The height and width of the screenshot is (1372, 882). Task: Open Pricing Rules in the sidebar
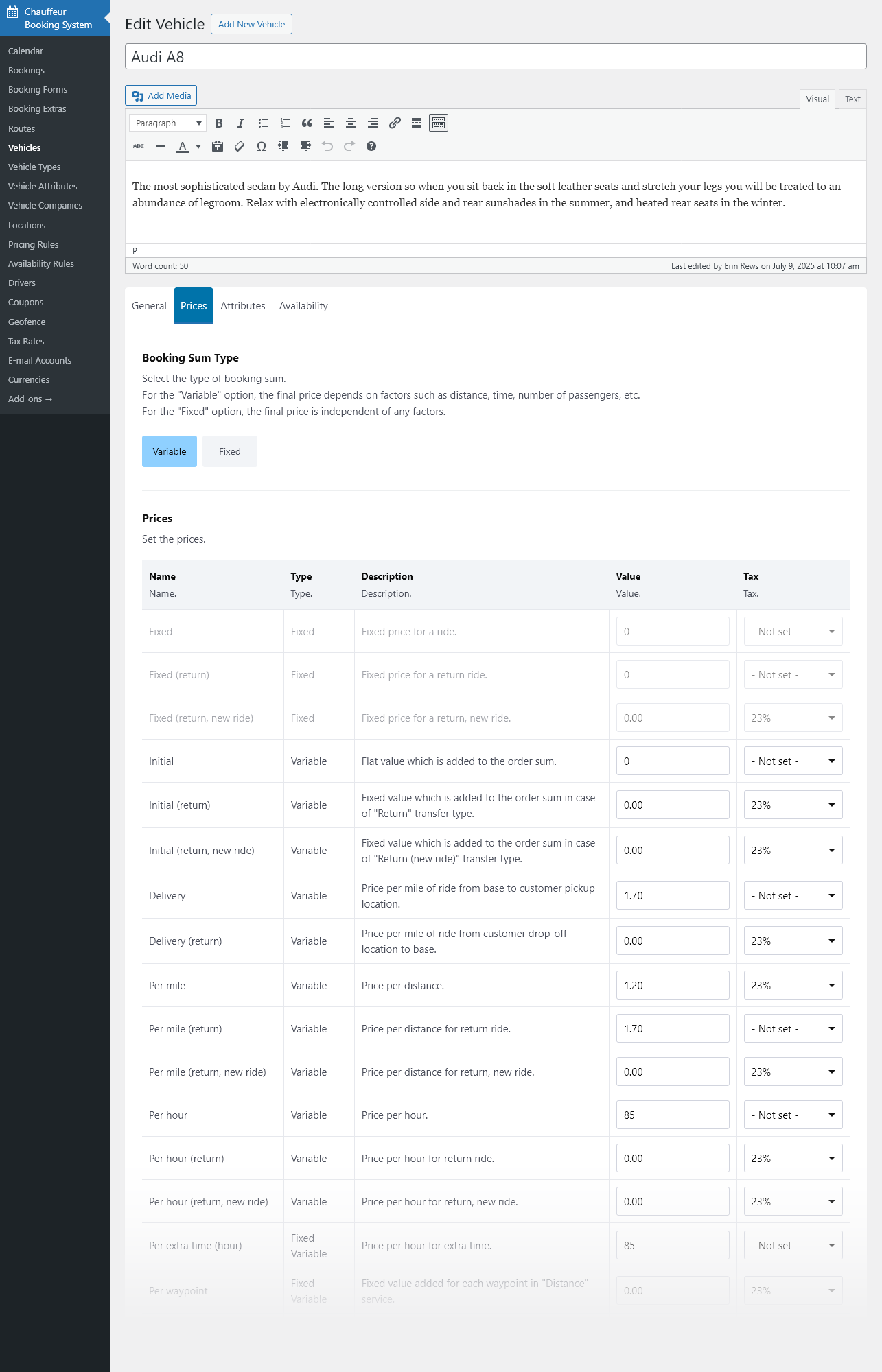click(x=33, y=244)
